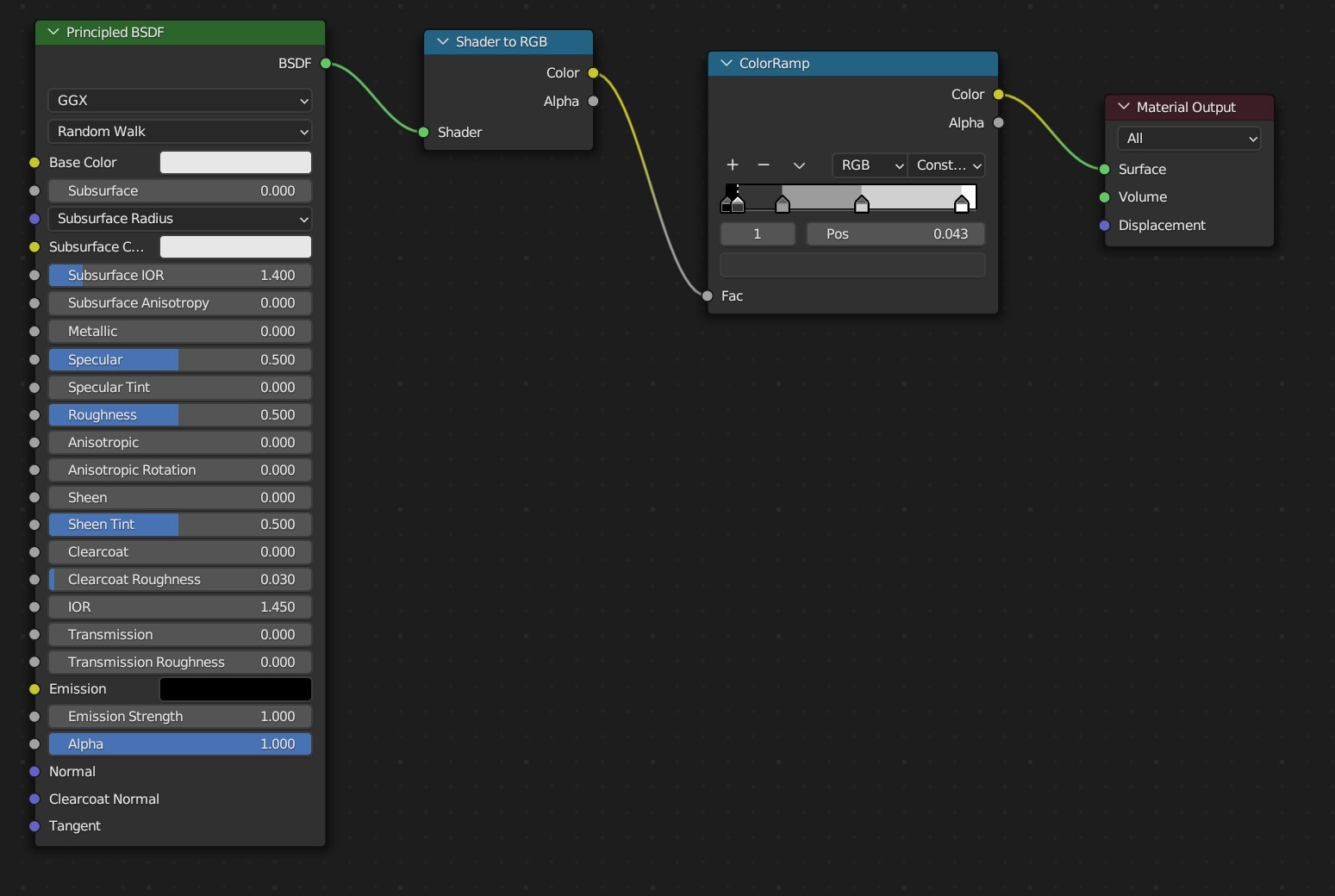Collapse the Principled BSDF node

53,33
